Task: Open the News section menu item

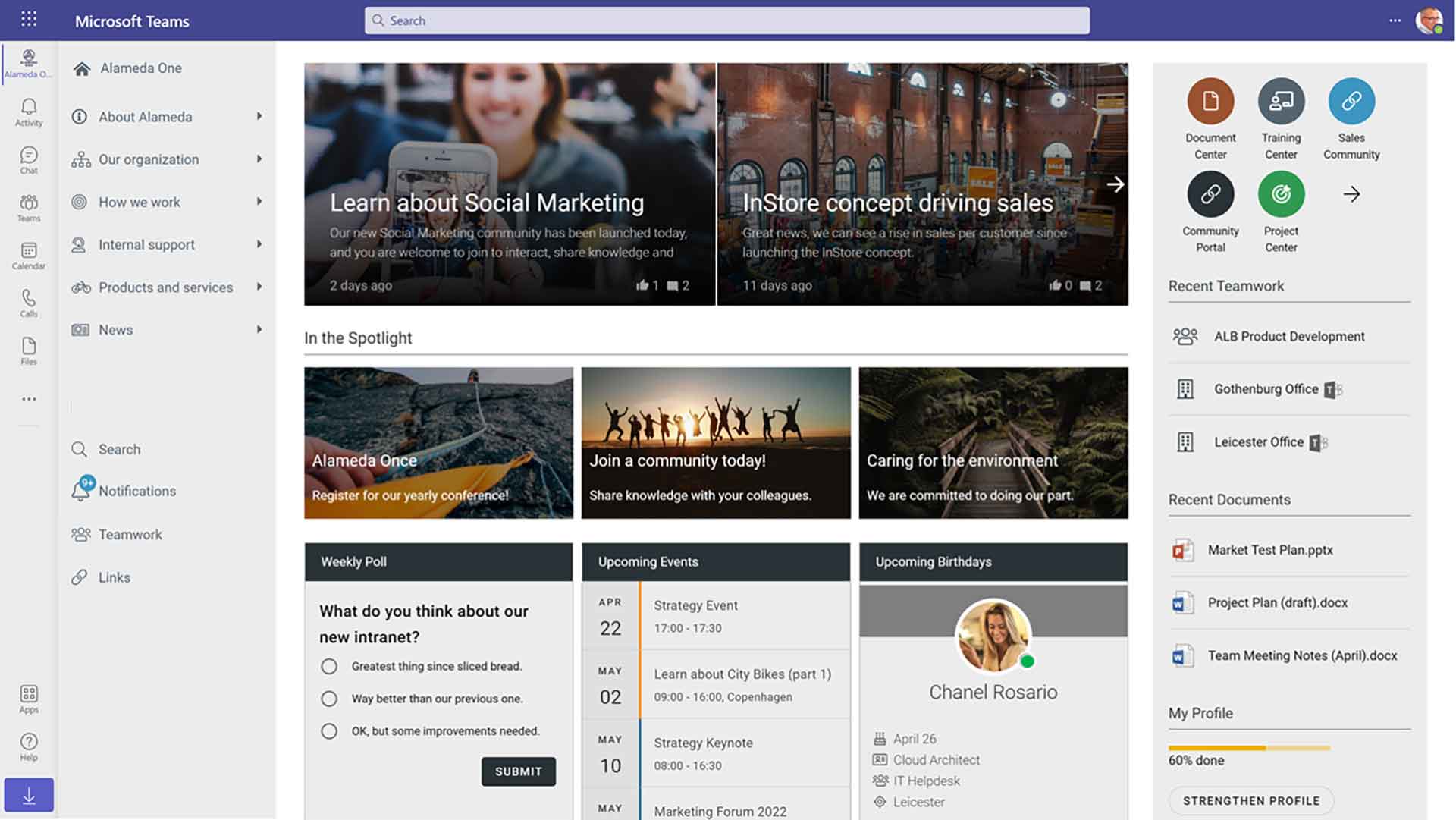Action: (x=114, y=328)
